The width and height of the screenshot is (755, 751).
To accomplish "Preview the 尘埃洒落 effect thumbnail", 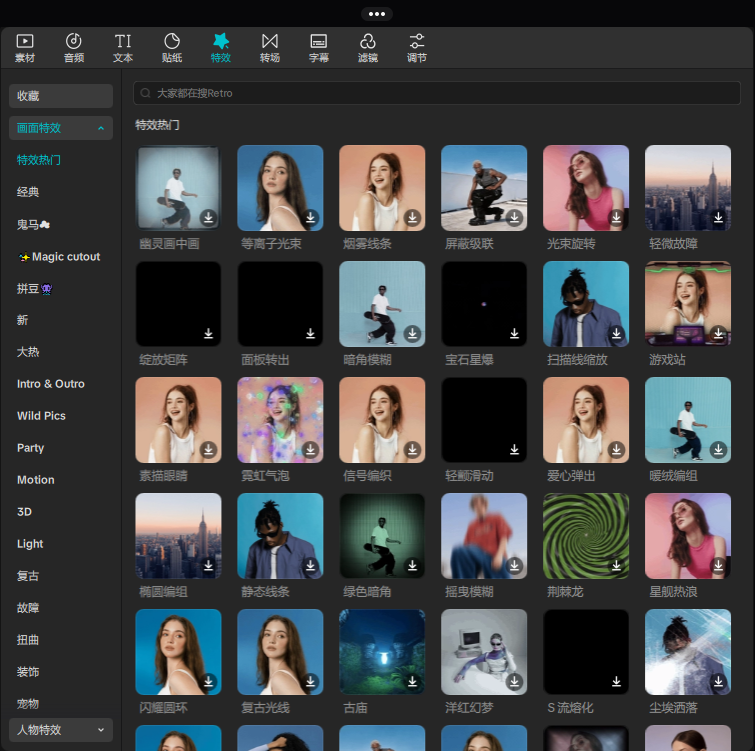I will [x=688, y=652].
